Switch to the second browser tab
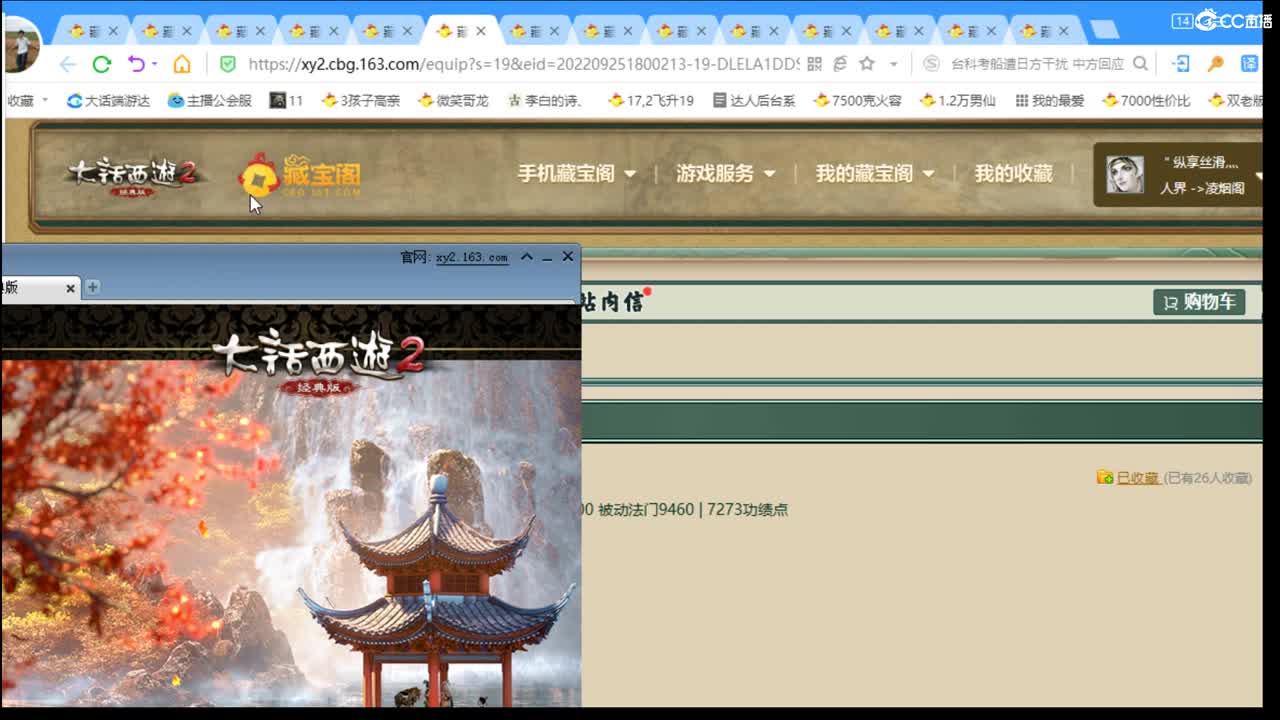The width and height of the screenshot is (1280, 720). [166, 31]
